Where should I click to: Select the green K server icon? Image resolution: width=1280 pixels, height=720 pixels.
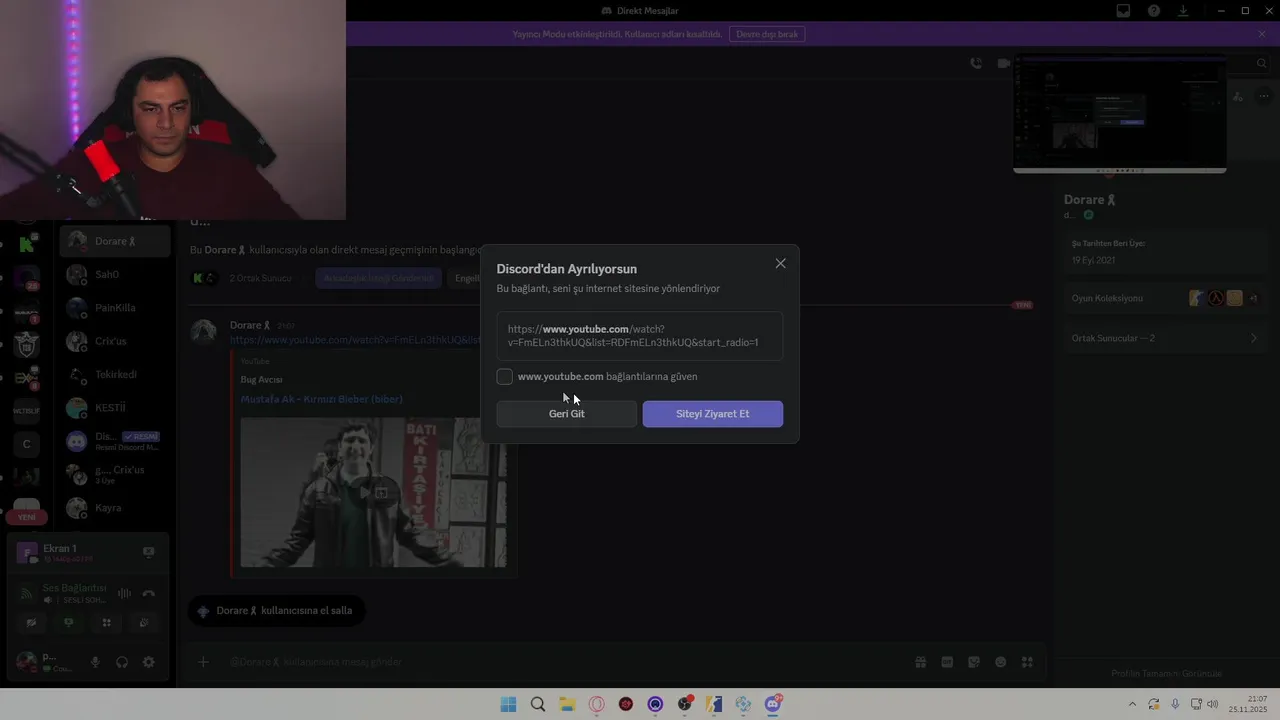point(27,244)
